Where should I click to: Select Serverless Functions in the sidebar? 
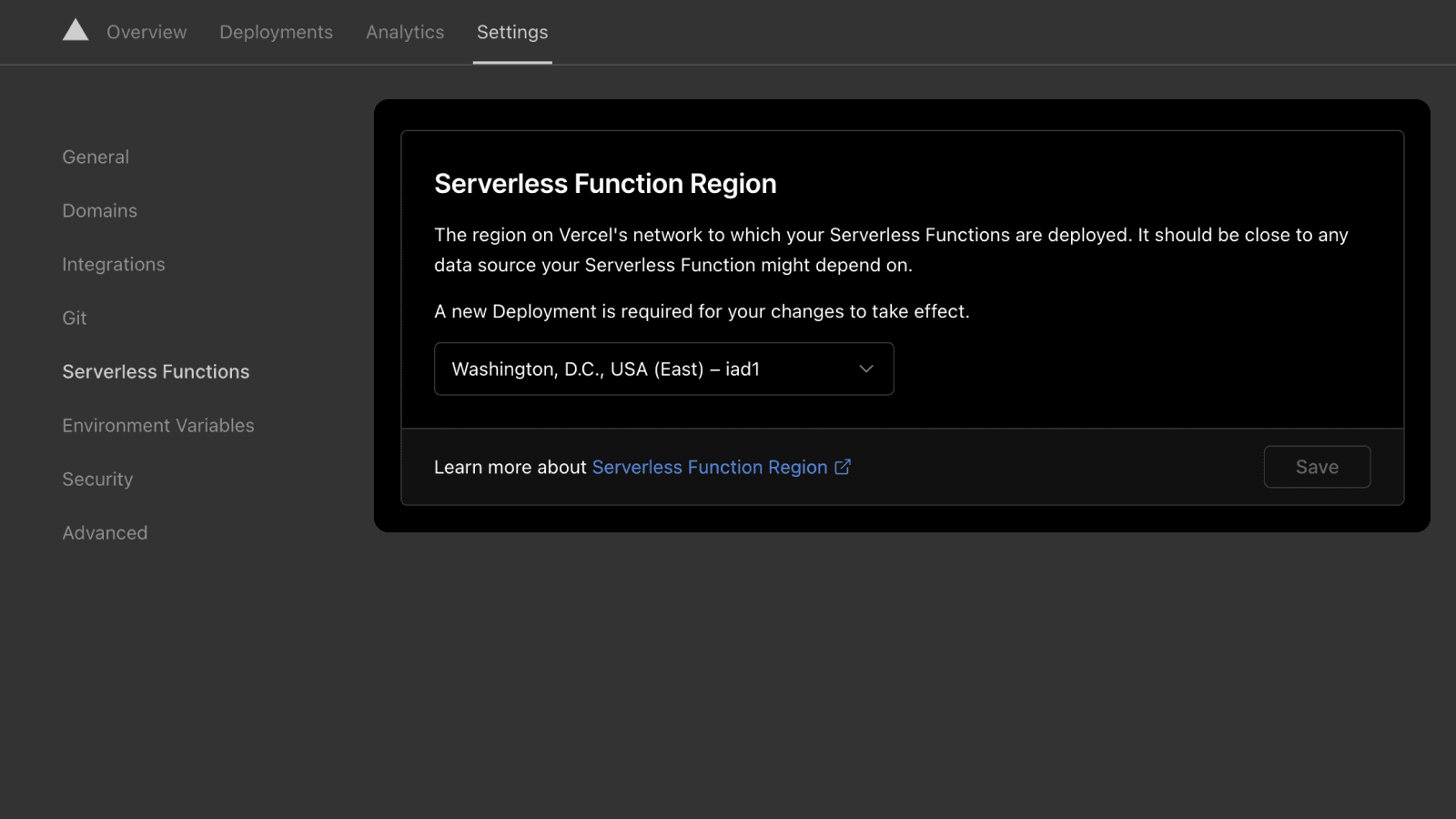coord(156,371)
